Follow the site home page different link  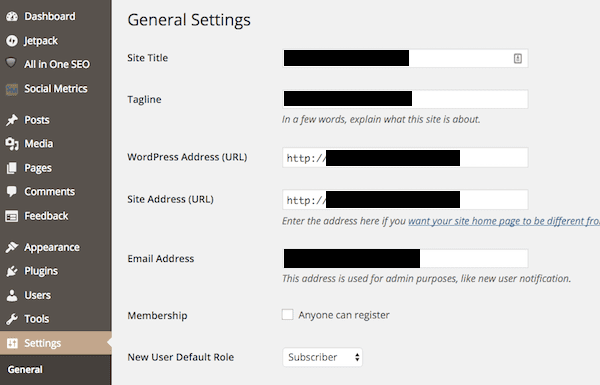(504, 221)
